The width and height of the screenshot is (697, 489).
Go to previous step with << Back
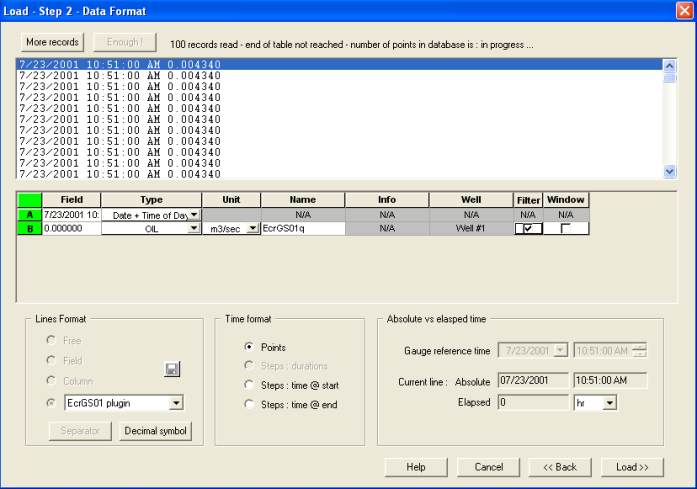click(x=560, y=467)
